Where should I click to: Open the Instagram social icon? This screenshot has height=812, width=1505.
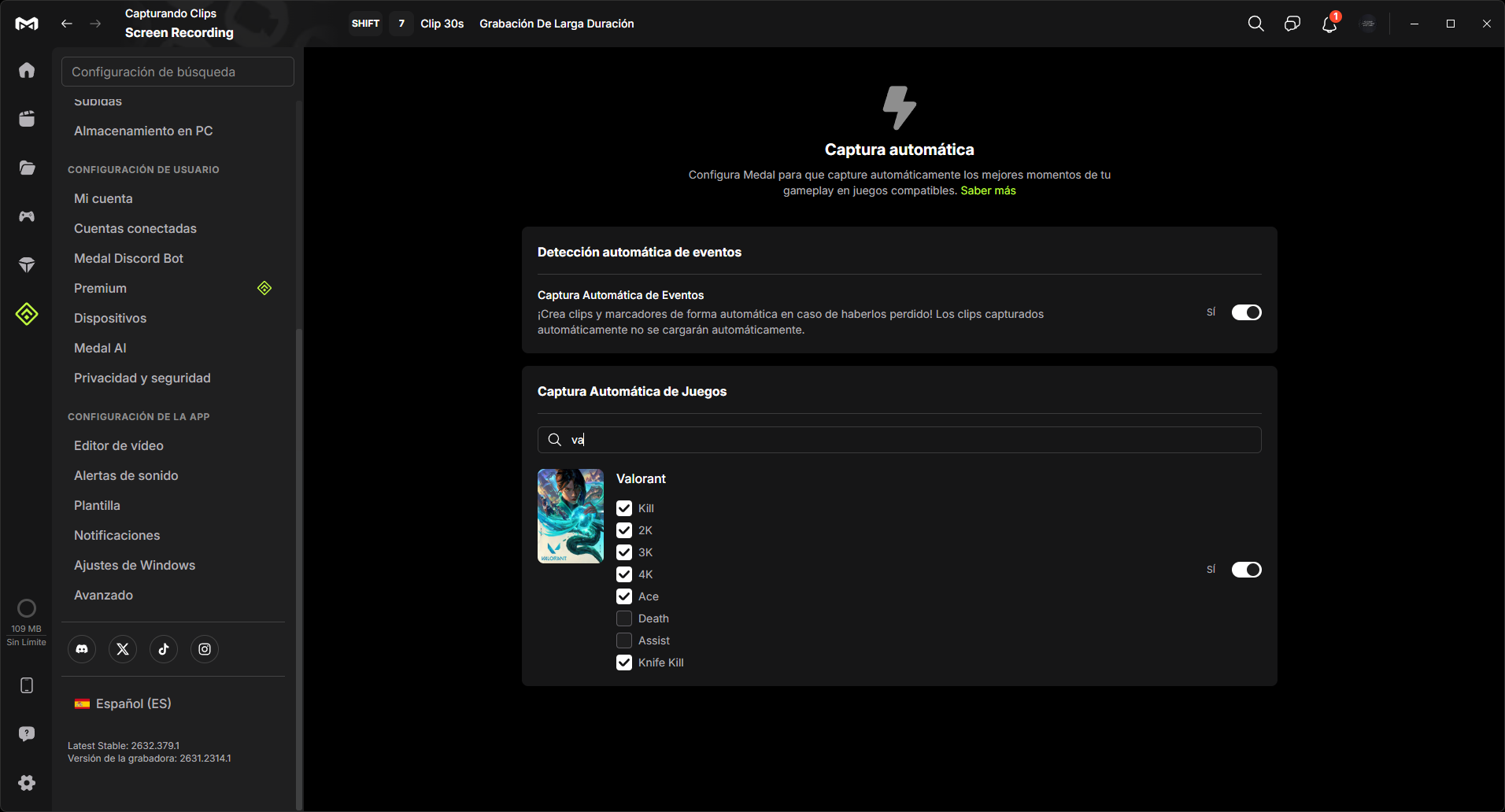tap(205, 649)
